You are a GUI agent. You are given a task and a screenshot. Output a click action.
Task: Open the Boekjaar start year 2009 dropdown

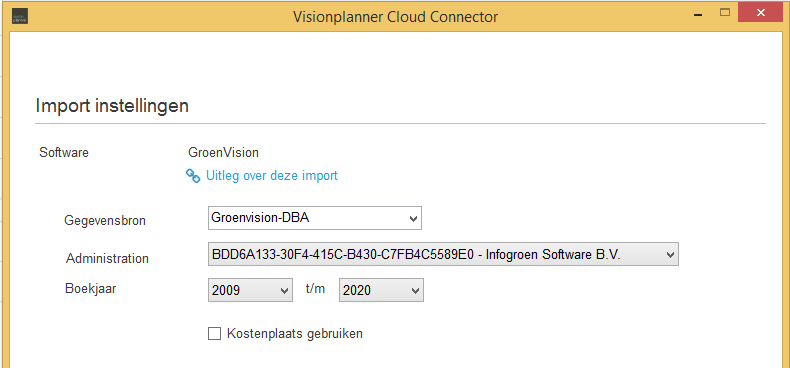[250, 290]
